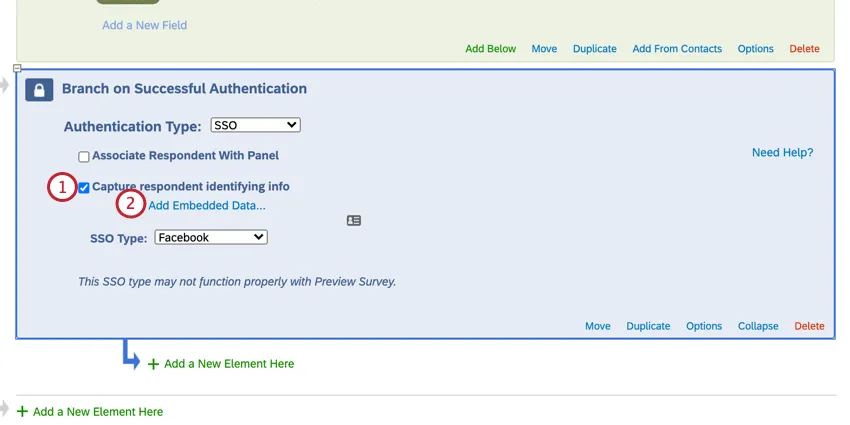Click the lock icon on the authentication branch
Screen dimensions: 850x425
[x=38, y=90]
